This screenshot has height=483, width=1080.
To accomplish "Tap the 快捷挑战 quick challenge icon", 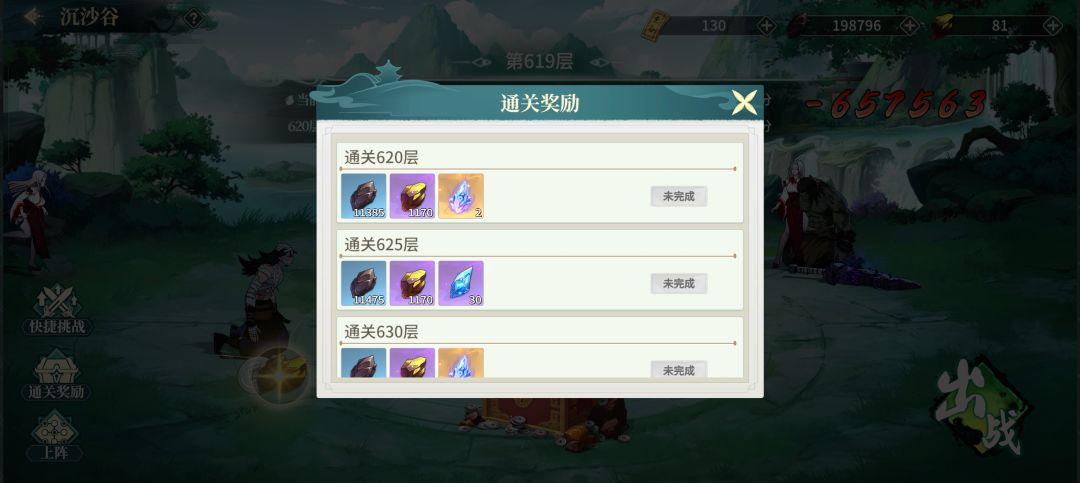I will 57,310.
